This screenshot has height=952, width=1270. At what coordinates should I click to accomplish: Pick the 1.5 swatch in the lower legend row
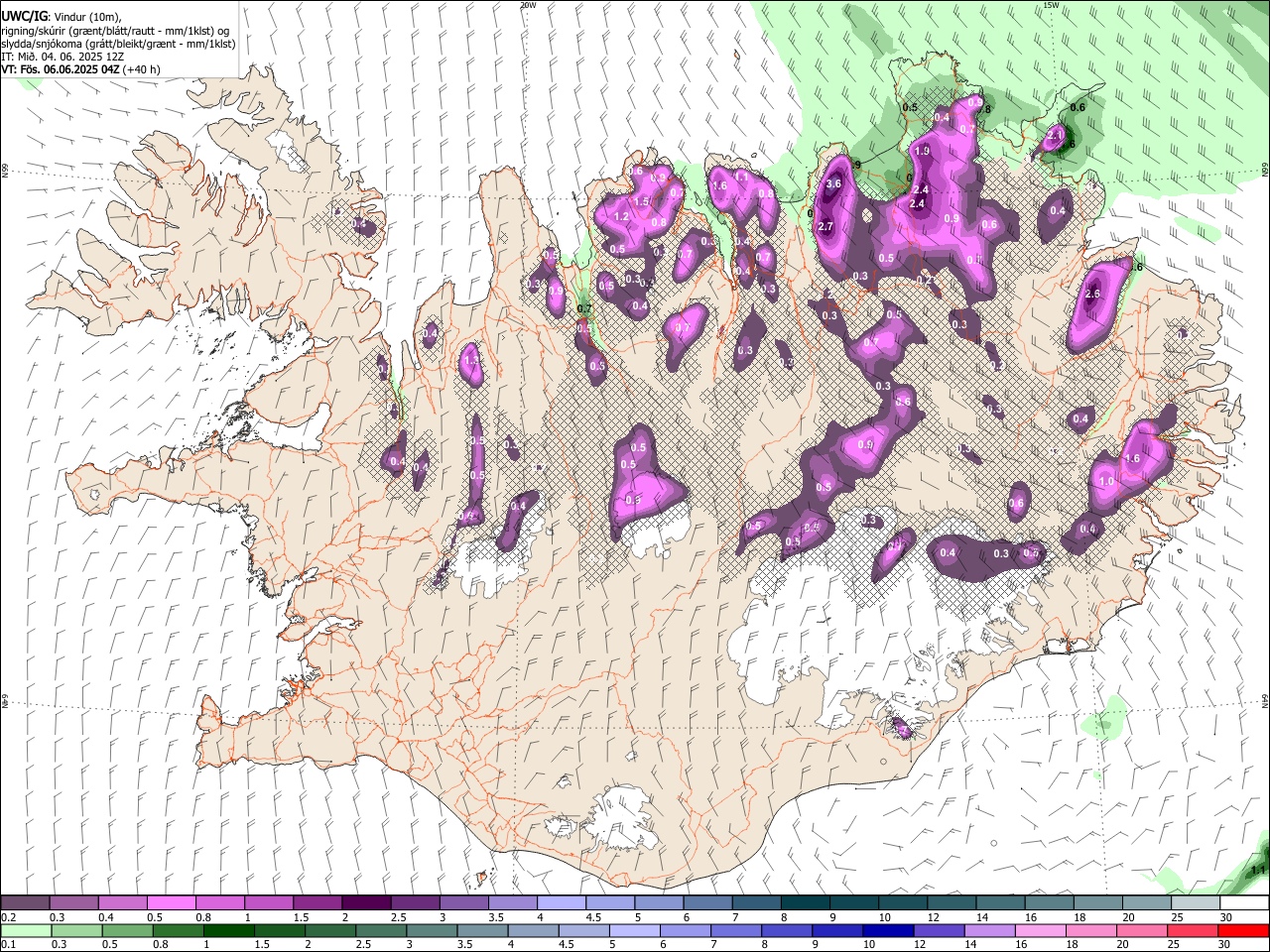tap(279, 930)
